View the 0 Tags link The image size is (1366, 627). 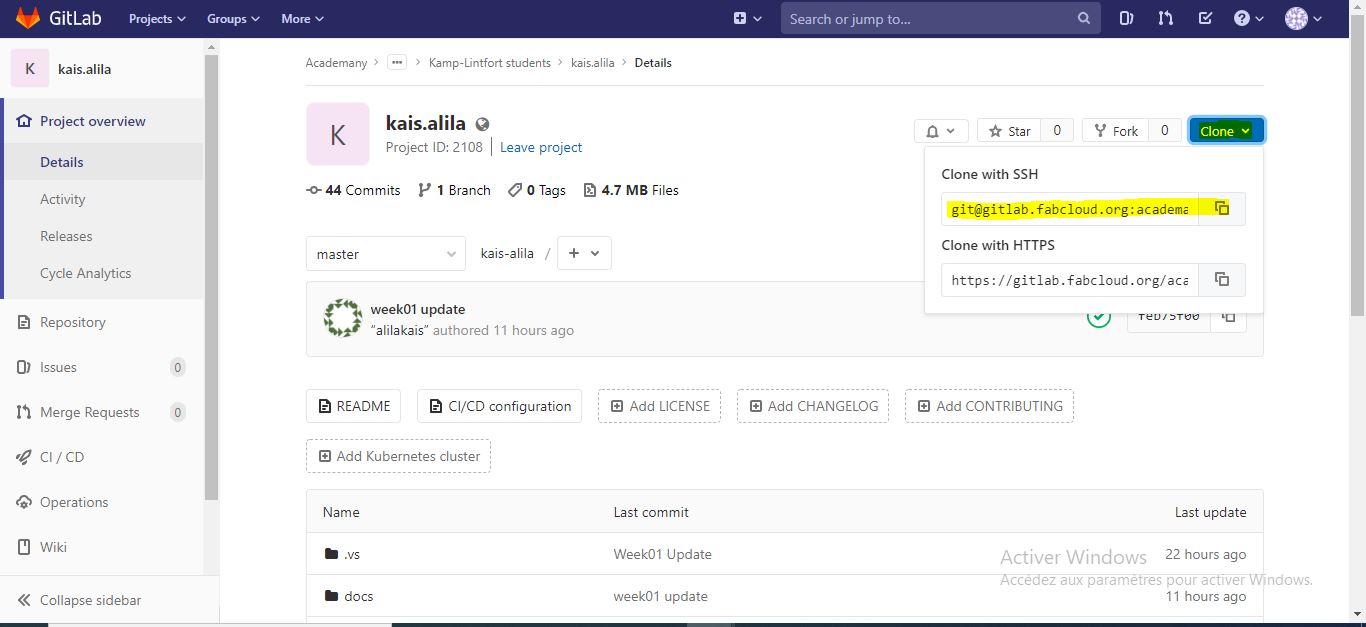click(537, 190)
